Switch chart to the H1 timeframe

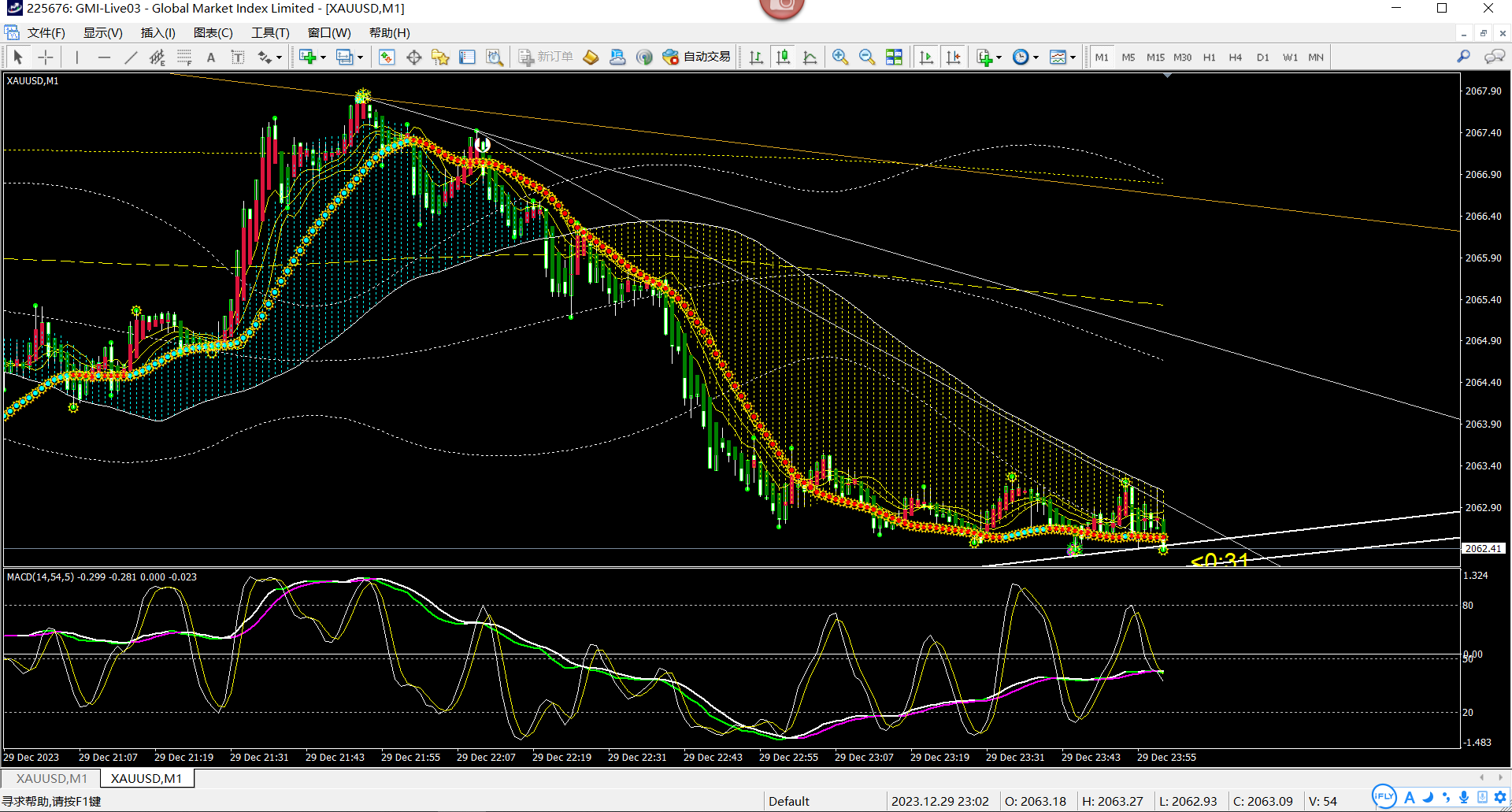(x=1209, y=57)
